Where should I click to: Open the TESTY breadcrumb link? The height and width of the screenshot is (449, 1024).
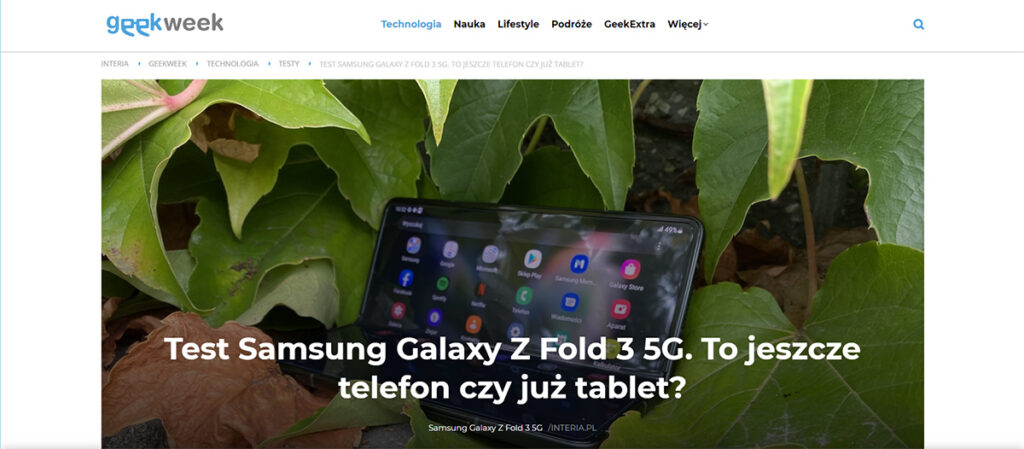289,64
